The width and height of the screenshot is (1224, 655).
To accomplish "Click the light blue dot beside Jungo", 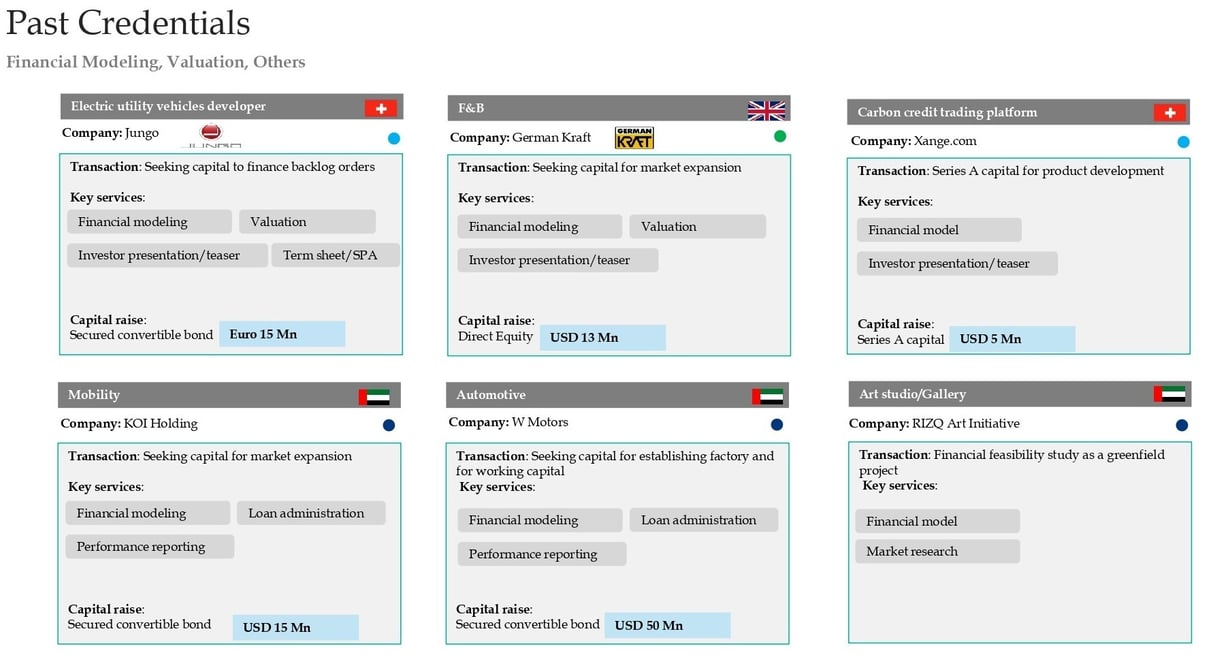I will click(x=394, y=139).
